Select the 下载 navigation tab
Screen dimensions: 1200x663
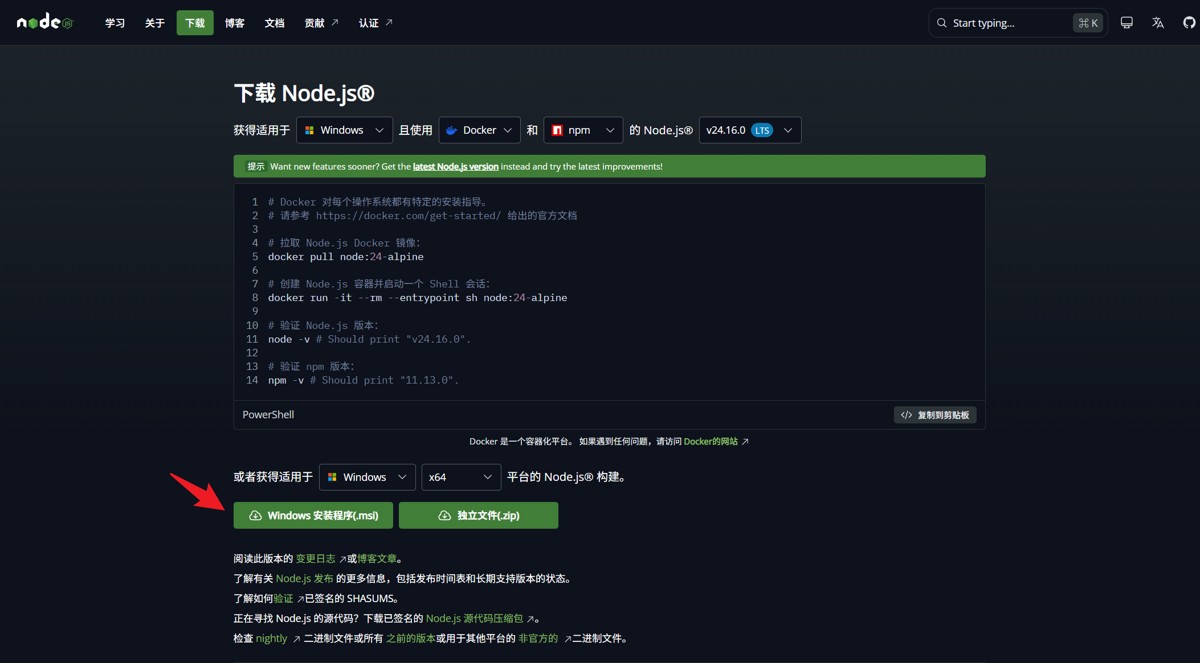point(195,23)
